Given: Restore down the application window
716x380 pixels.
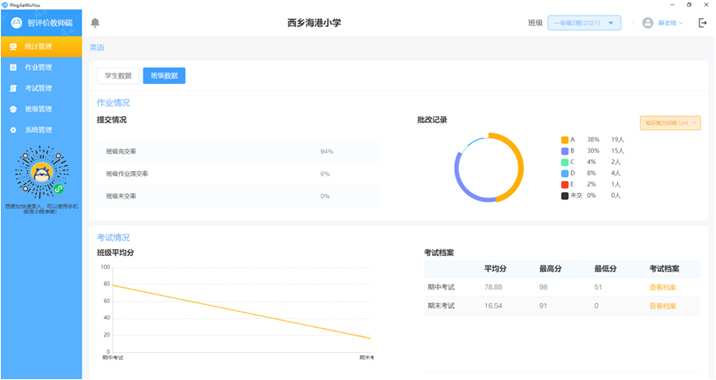Looking at the screenshot, I should coord(689,5).
